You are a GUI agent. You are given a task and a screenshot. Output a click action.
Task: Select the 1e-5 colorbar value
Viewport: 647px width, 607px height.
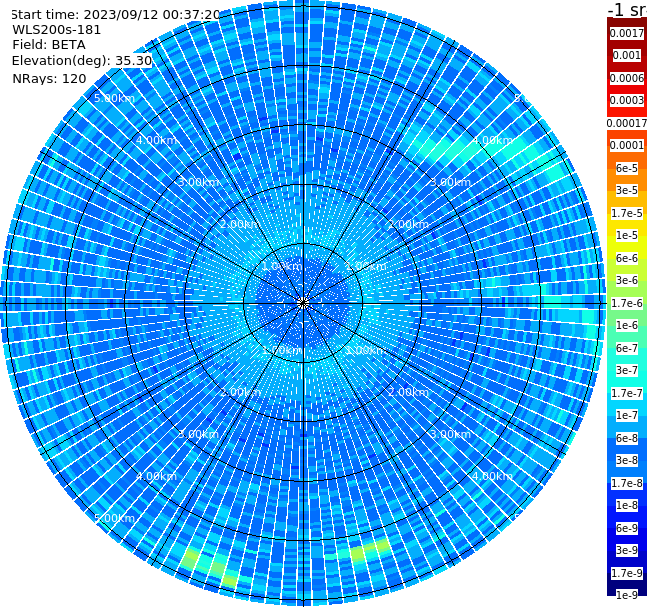point(627,235)
